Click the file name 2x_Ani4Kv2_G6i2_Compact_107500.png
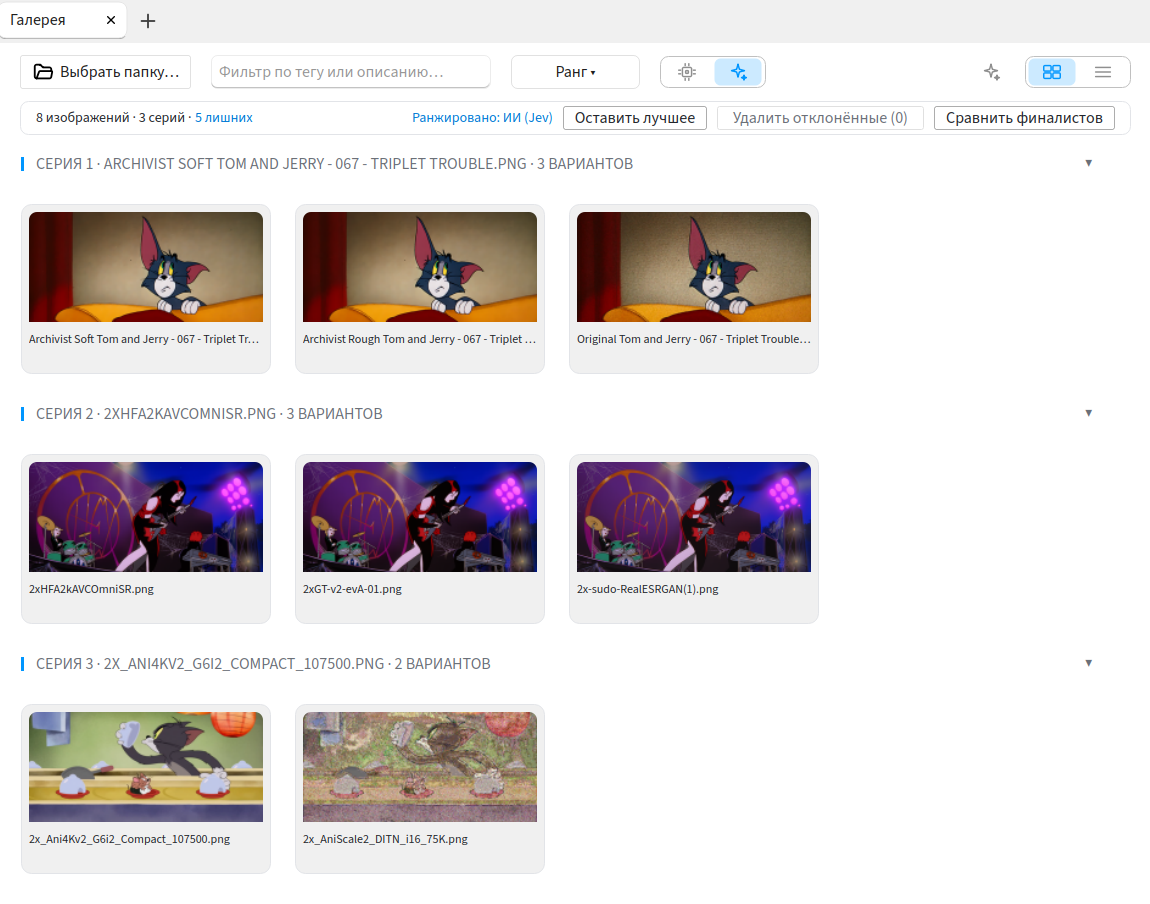Viewport: 1150px width, 904px height. point(130,839)
